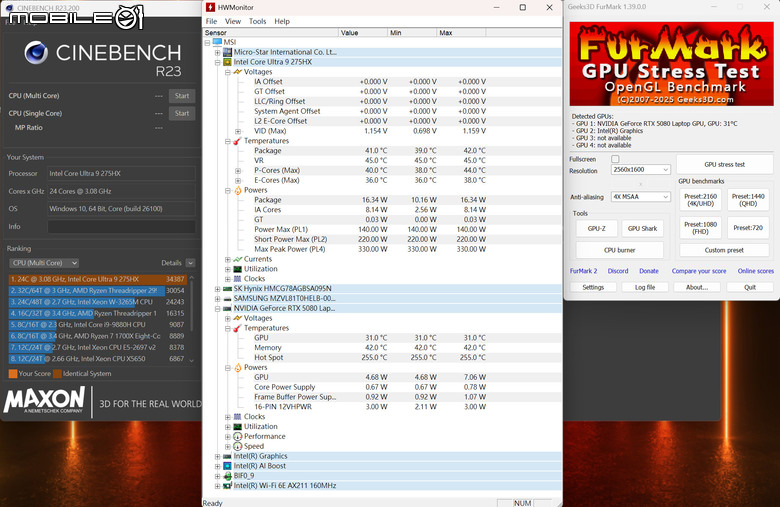780x507 pixels.
Task: Open the Online scores link
Action: [756, 271]
